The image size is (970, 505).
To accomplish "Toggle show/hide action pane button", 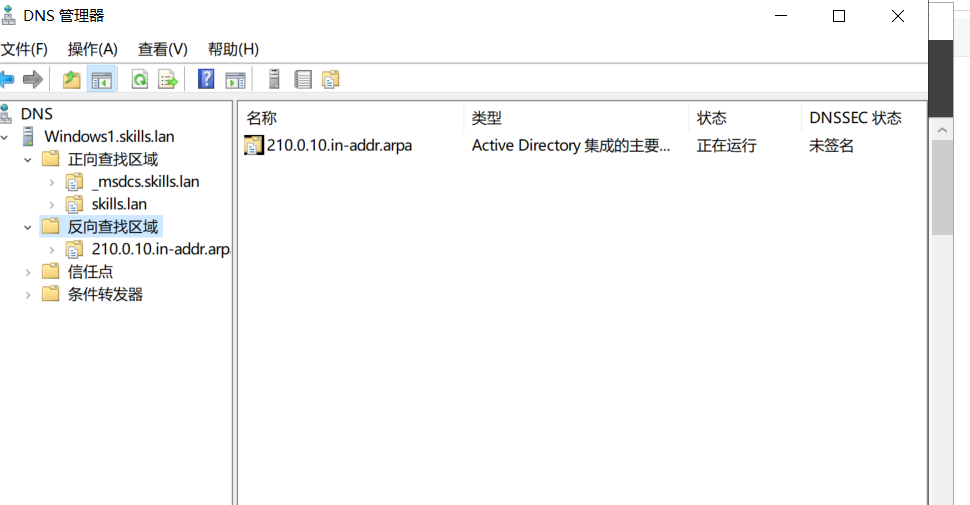I will 235,79.
